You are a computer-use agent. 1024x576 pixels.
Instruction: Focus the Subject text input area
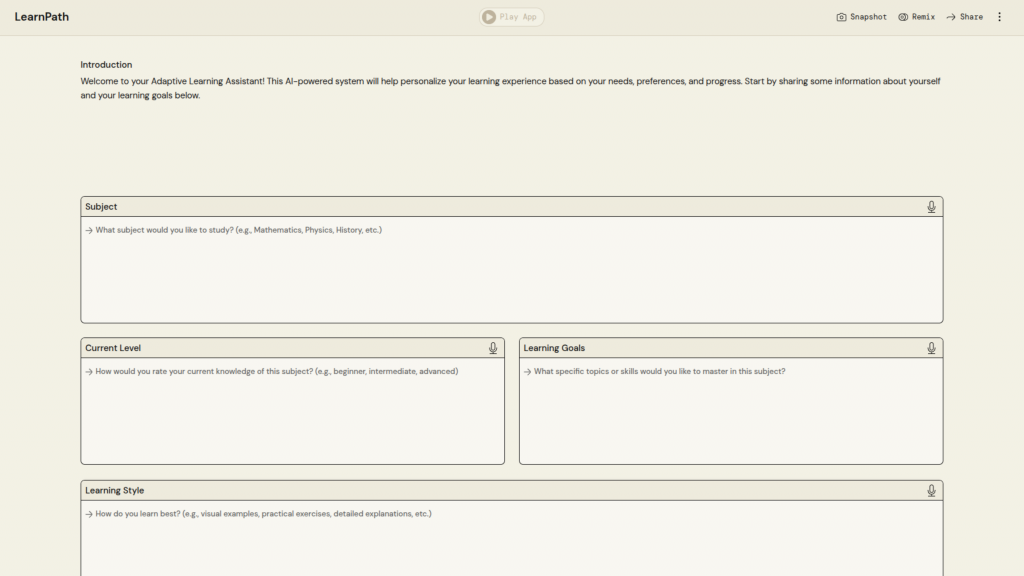[511, 270]
